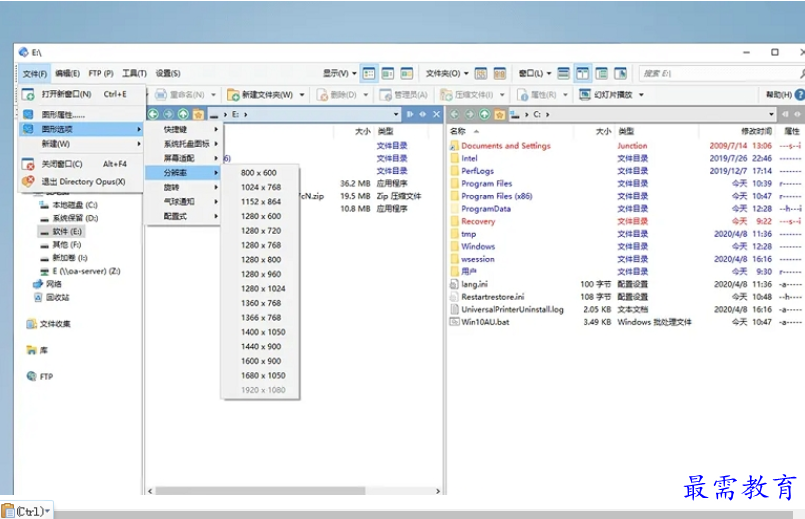Sort by 类型 column in C: pane
Screen dimensions: 805x519
[x=626, y=131]
